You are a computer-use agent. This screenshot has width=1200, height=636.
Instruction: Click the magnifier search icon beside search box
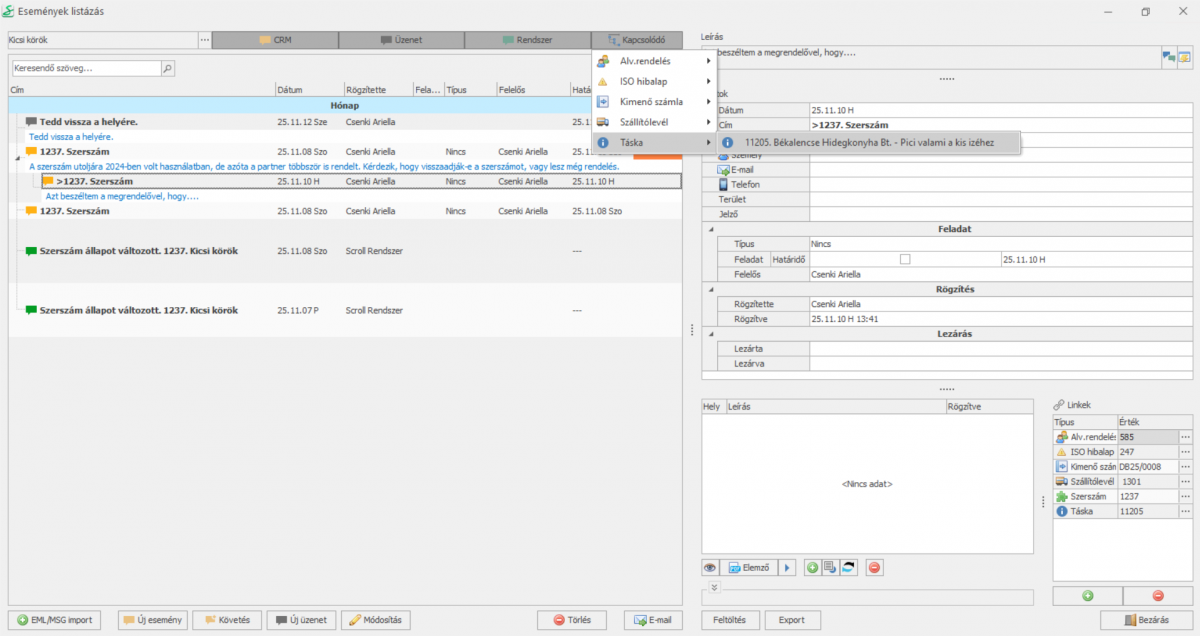[x=167, y=69]
